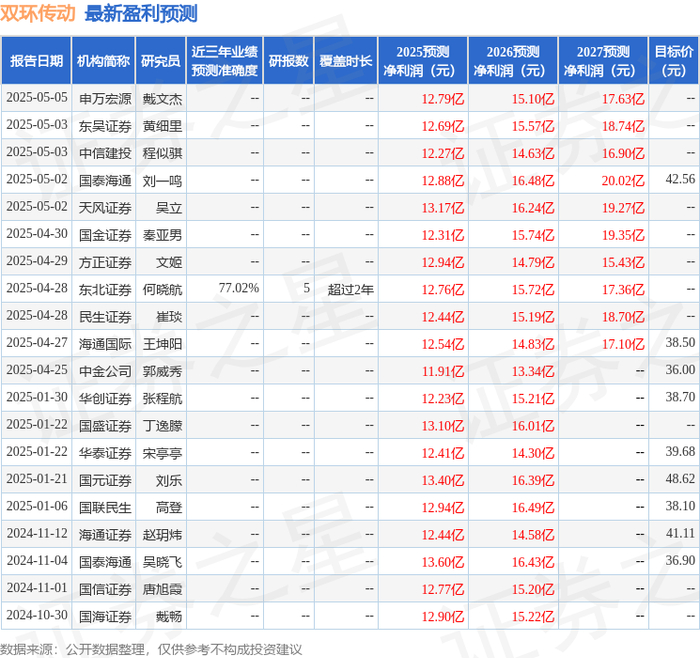Click analyst name 秦亚男
This screenshot has width=700, height=658.
162,235
